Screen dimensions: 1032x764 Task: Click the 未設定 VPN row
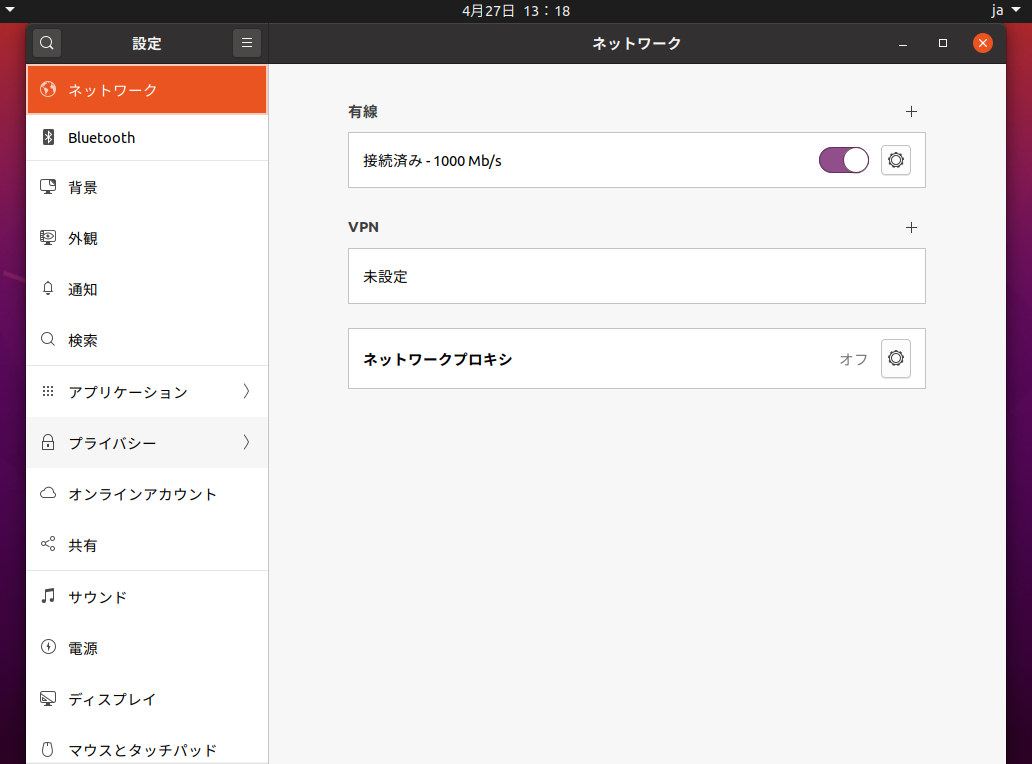636,276
